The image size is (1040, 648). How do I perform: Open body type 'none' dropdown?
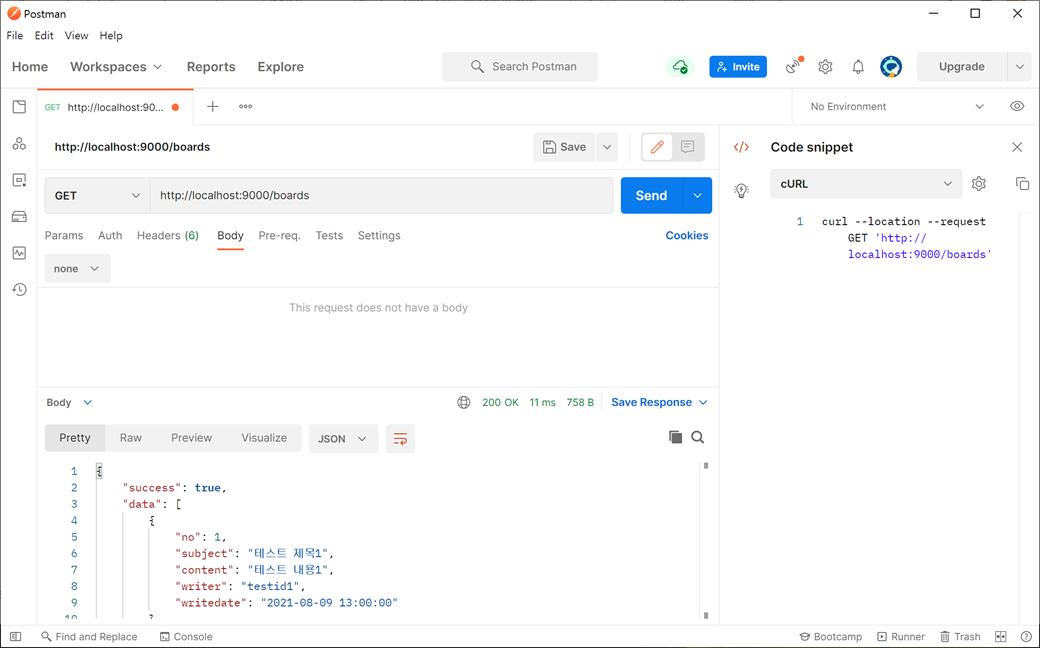pyautogui.click(x=78, y=269)
